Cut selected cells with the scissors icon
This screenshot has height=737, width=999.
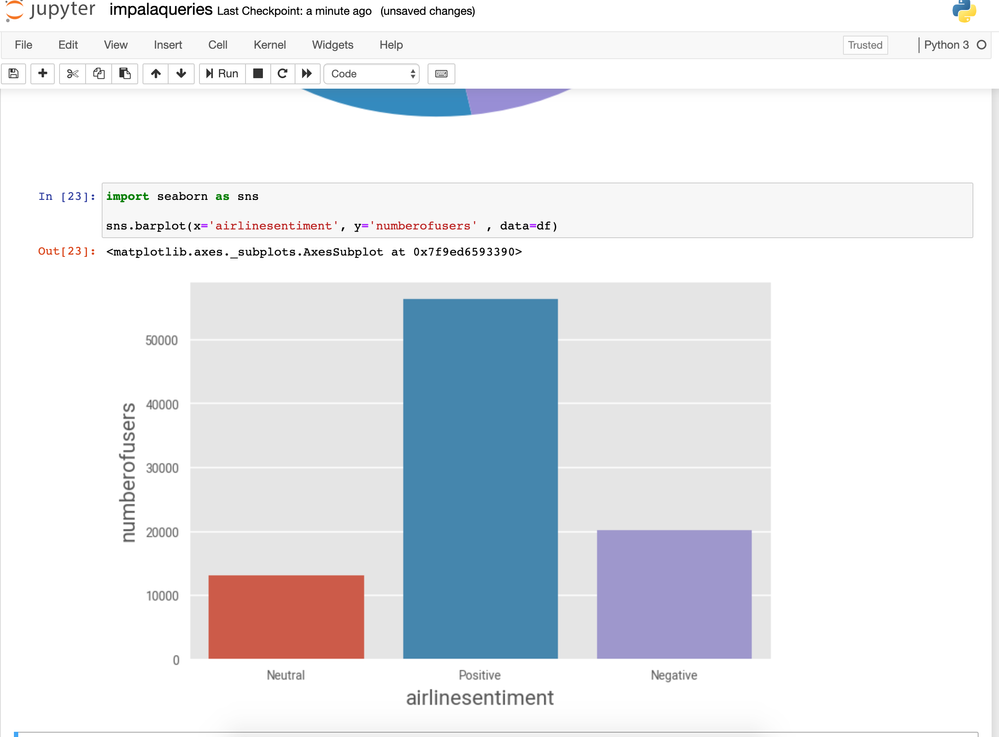[x=73, y=73]
